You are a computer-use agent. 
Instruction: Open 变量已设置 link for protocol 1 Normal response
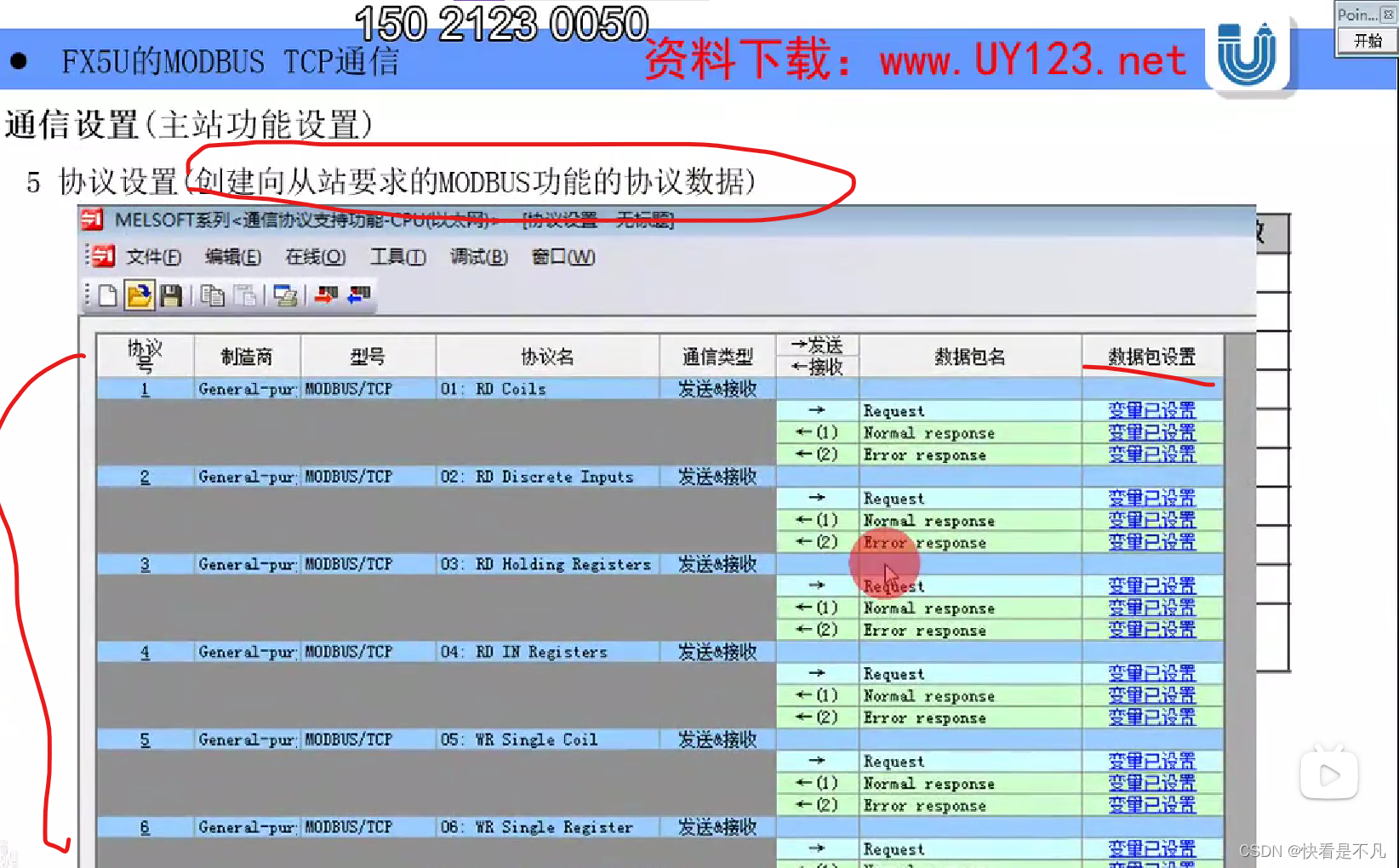1152,432
